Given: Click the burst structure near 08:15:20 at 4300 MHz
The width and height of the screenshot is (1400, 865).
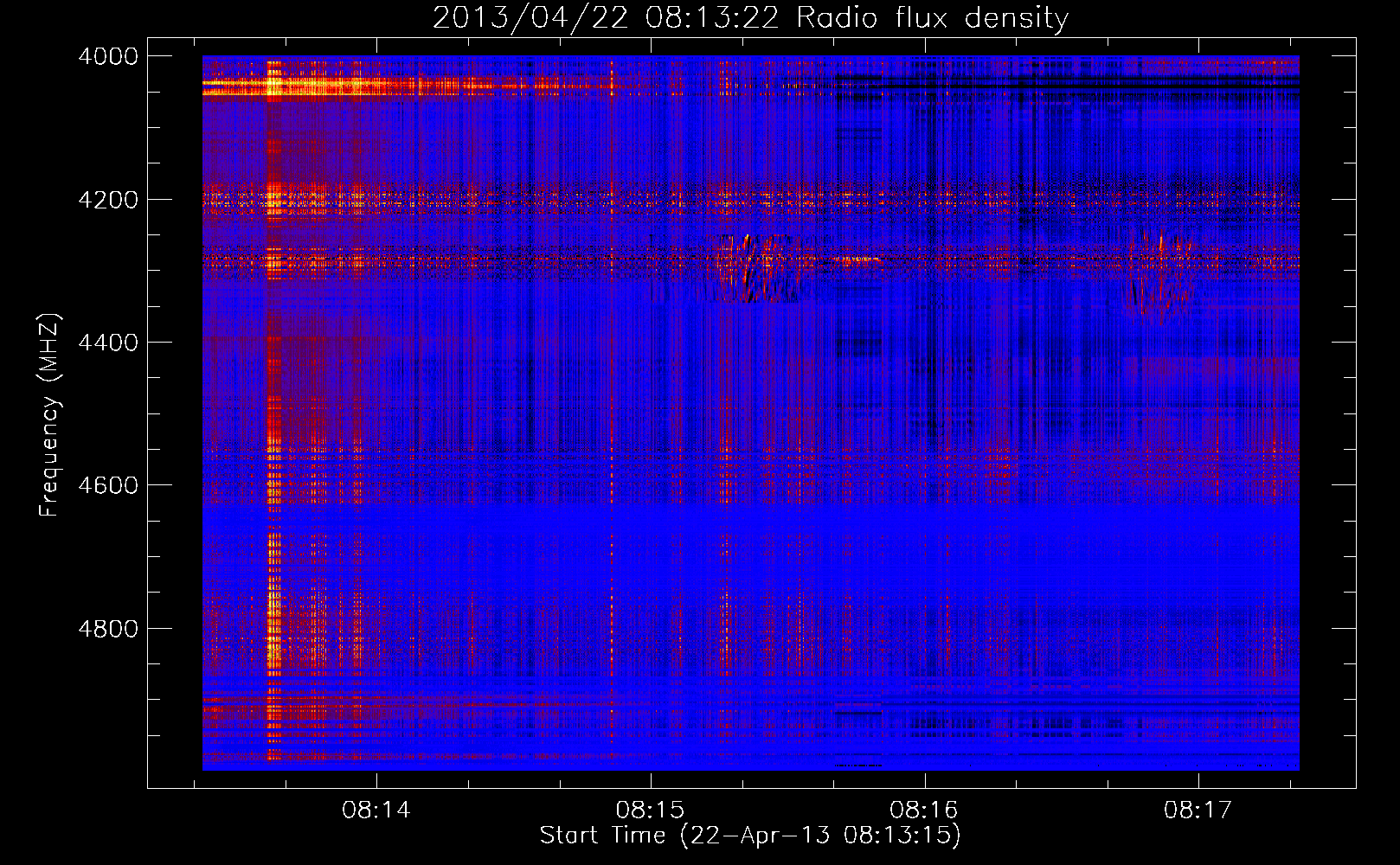Looking at the screenshot, I should click(756, 267).
